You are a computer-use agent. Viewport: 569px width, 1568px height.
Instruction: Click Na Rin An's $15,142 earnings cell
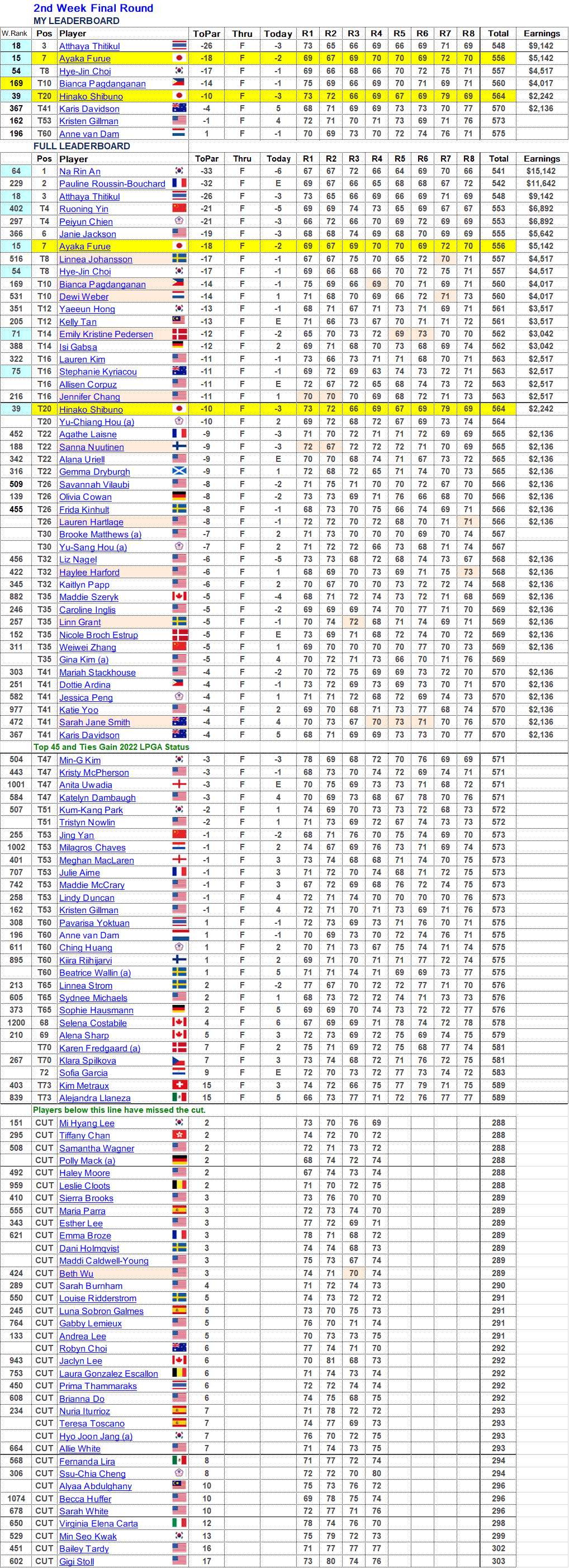point(541,171)
